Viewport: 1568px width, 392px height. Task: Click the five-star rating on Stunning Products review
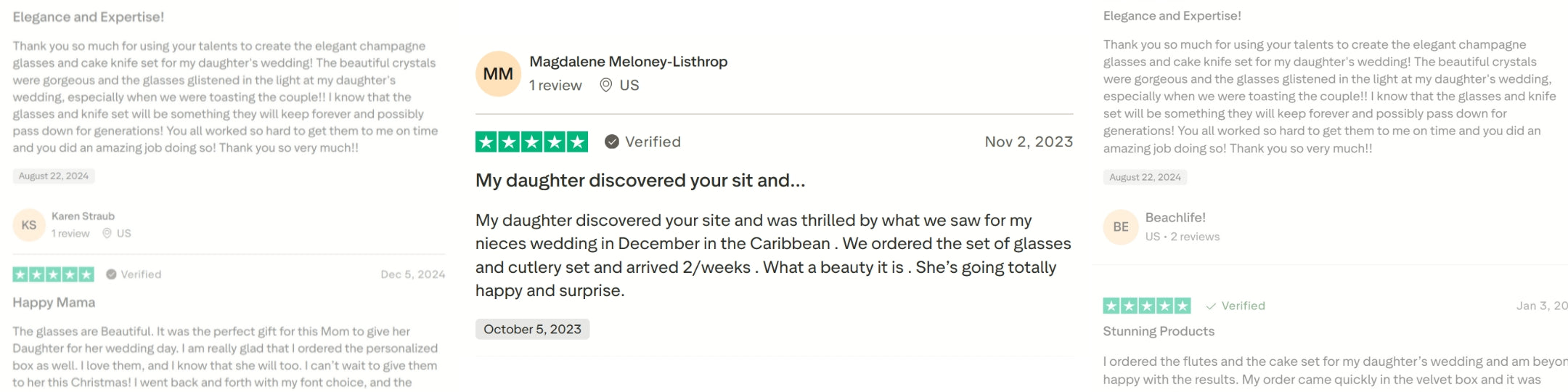pos(1146,306)
